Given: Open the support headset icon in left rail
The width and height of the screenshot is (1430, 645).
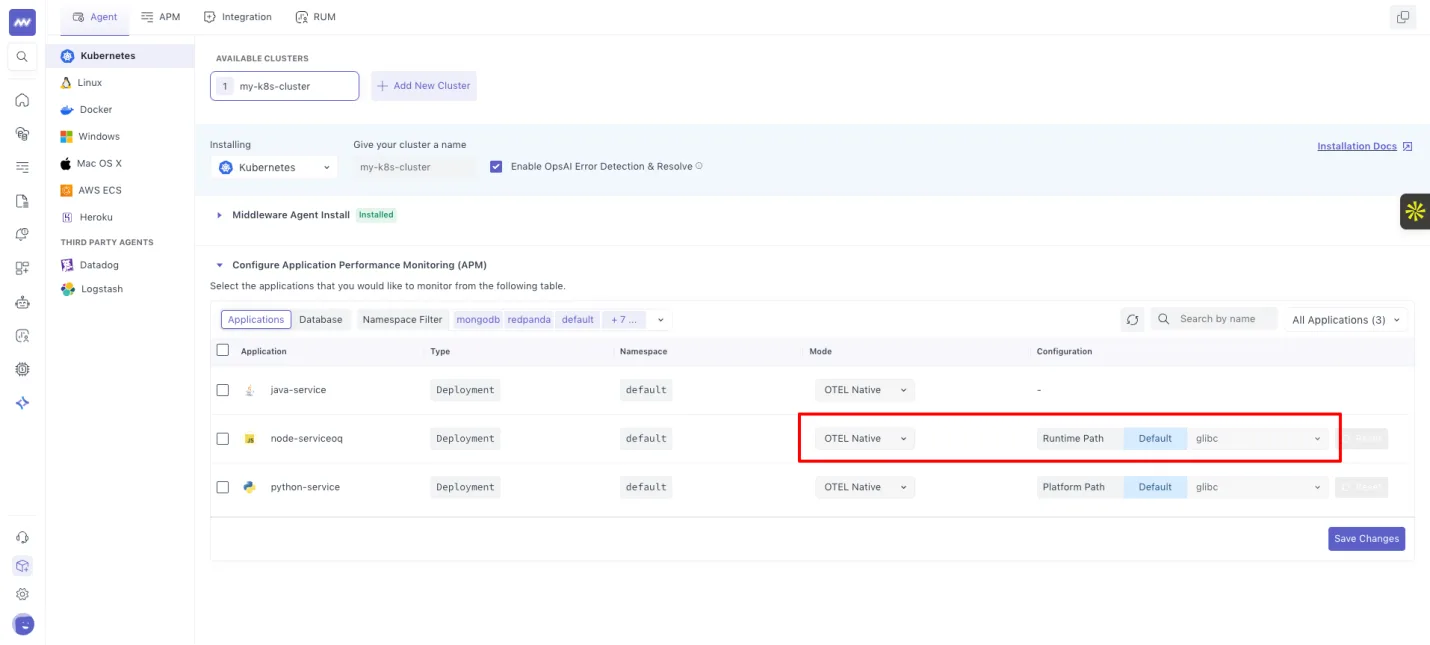Looking at the screenshot, I should pos(22,538).
